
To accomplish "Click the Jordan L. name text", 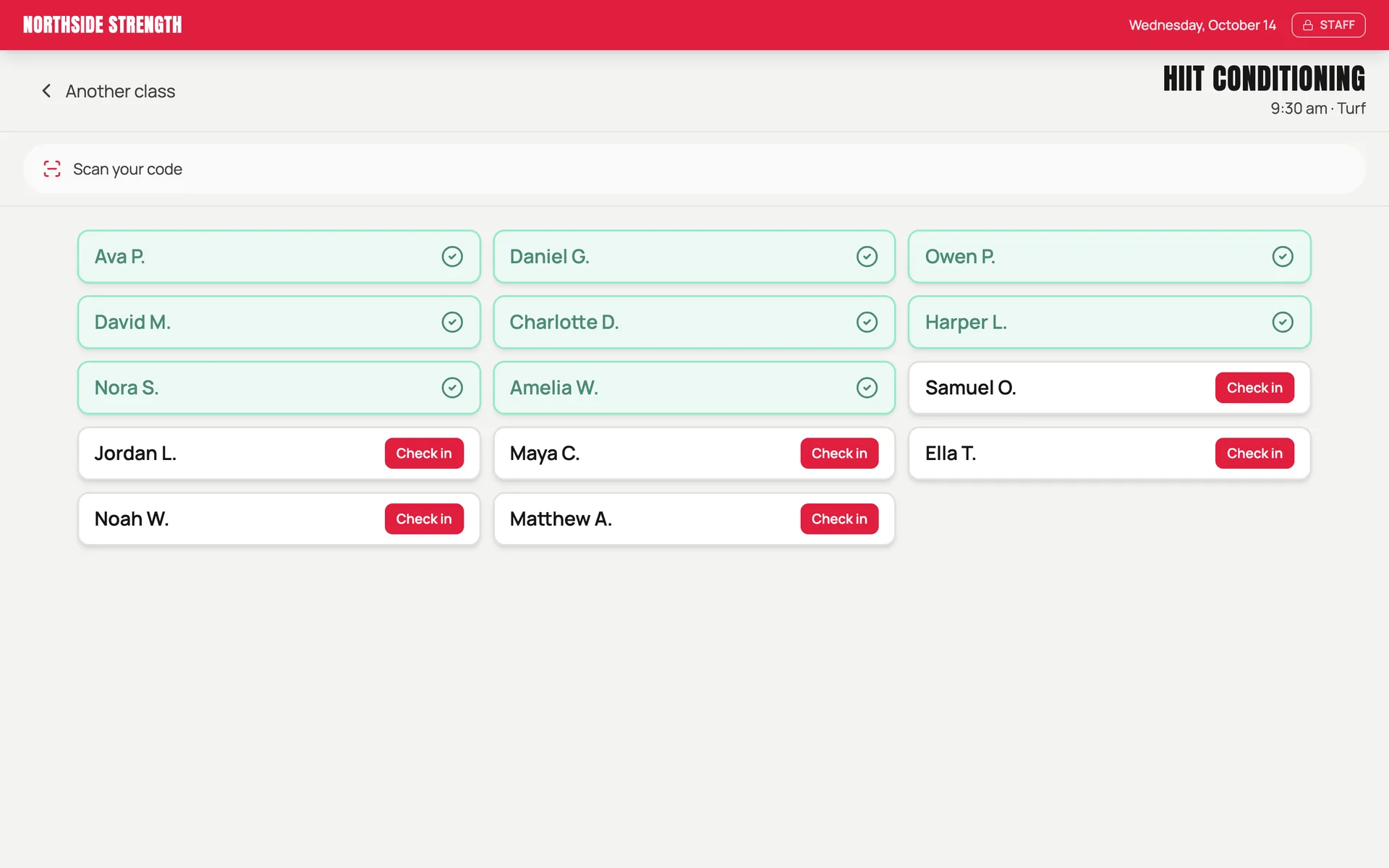I will point(135,454).
